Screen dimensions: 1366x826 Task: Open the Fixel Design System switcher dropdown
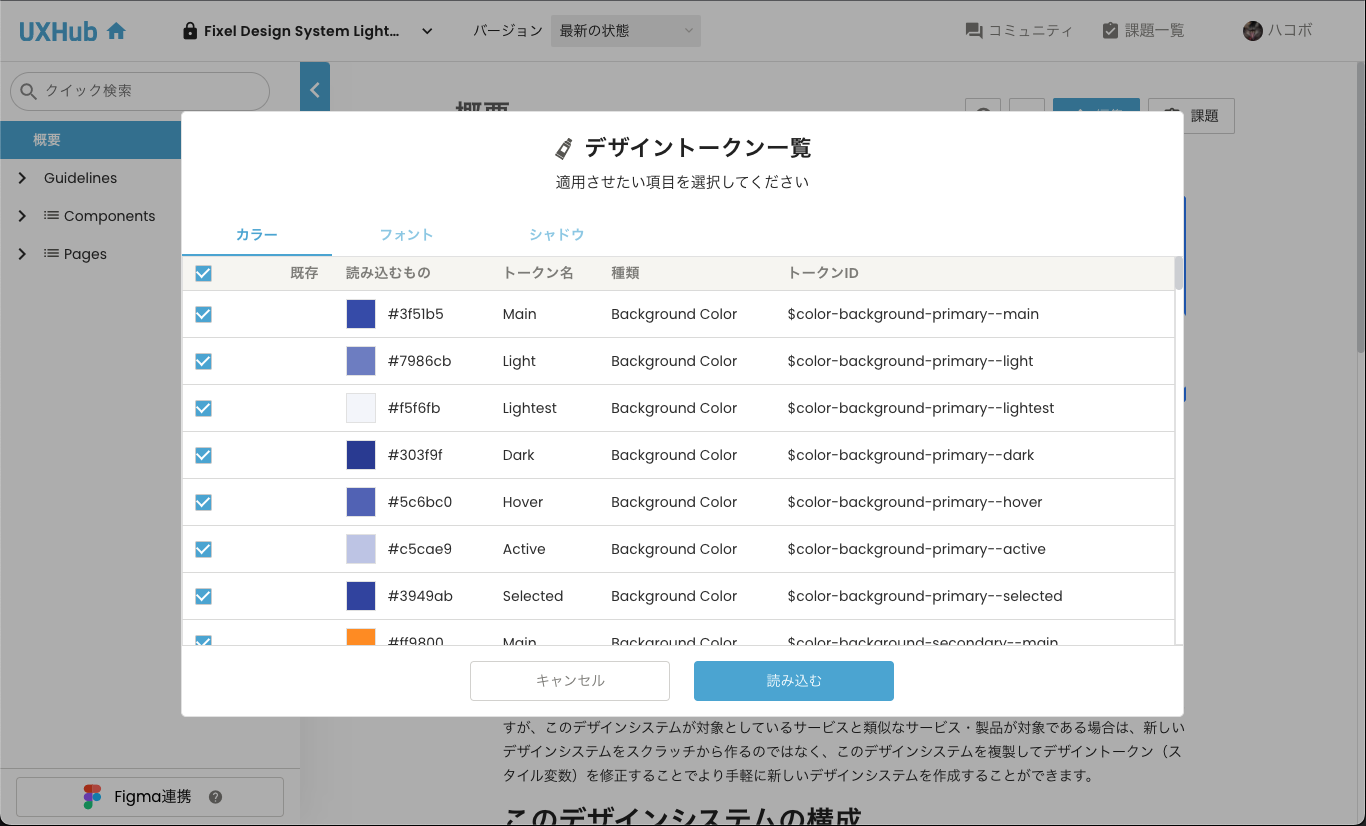427,30
